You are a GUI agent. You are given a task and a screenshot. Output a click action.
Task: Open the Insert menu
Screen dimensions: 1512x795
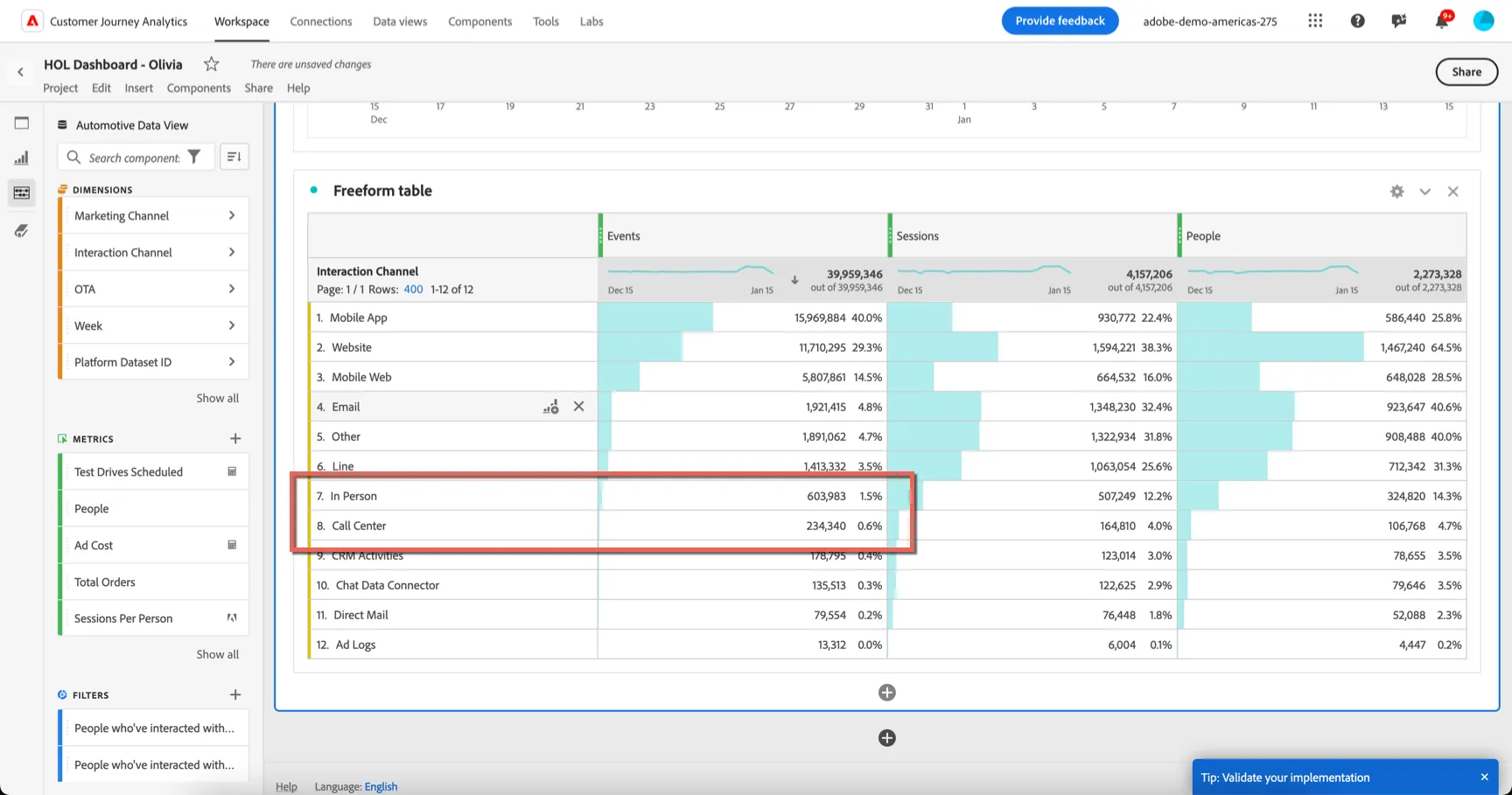[138, 88]
